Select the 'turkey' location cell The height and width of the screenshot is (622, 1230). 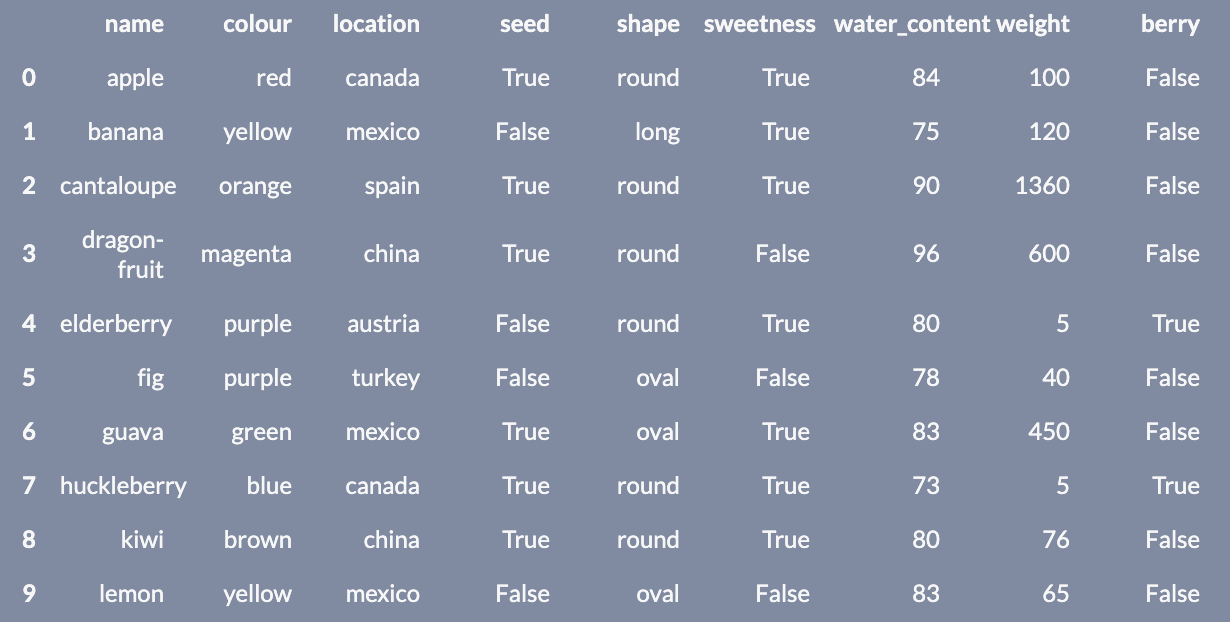coord(385,378)
